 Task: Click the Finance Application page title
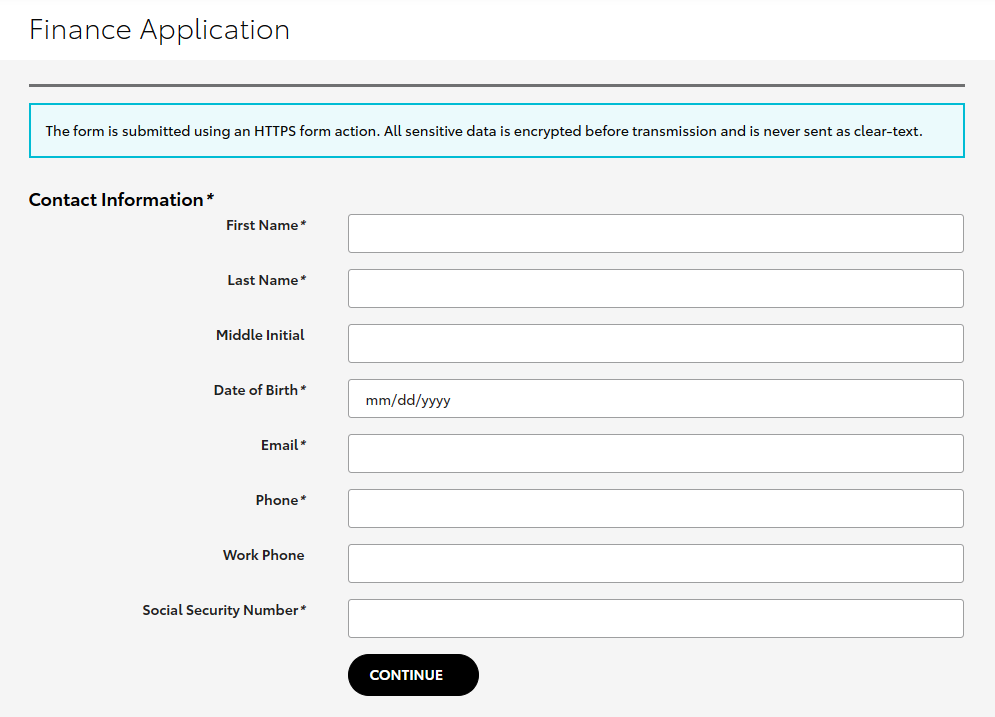click(x=159, y=30)
